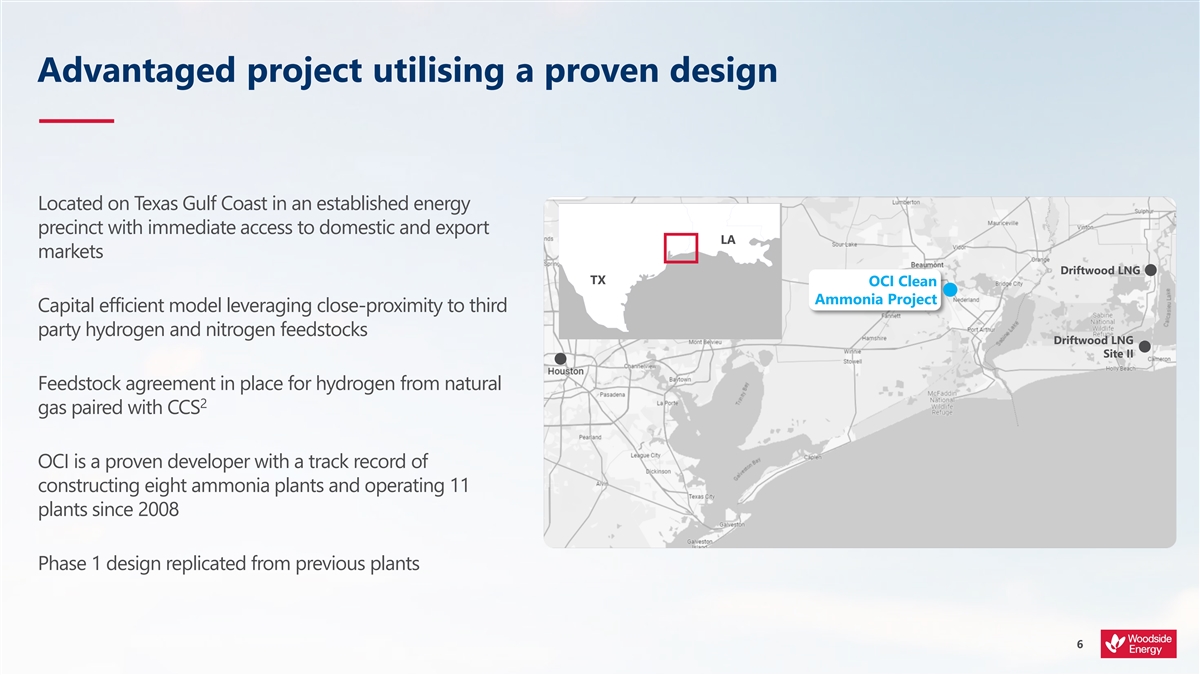Screen dimensions: 1200x675
Task: Click the blue OCI Clean Ammonia marker dot
Action: pyautogui.click(x=950, y=289)
